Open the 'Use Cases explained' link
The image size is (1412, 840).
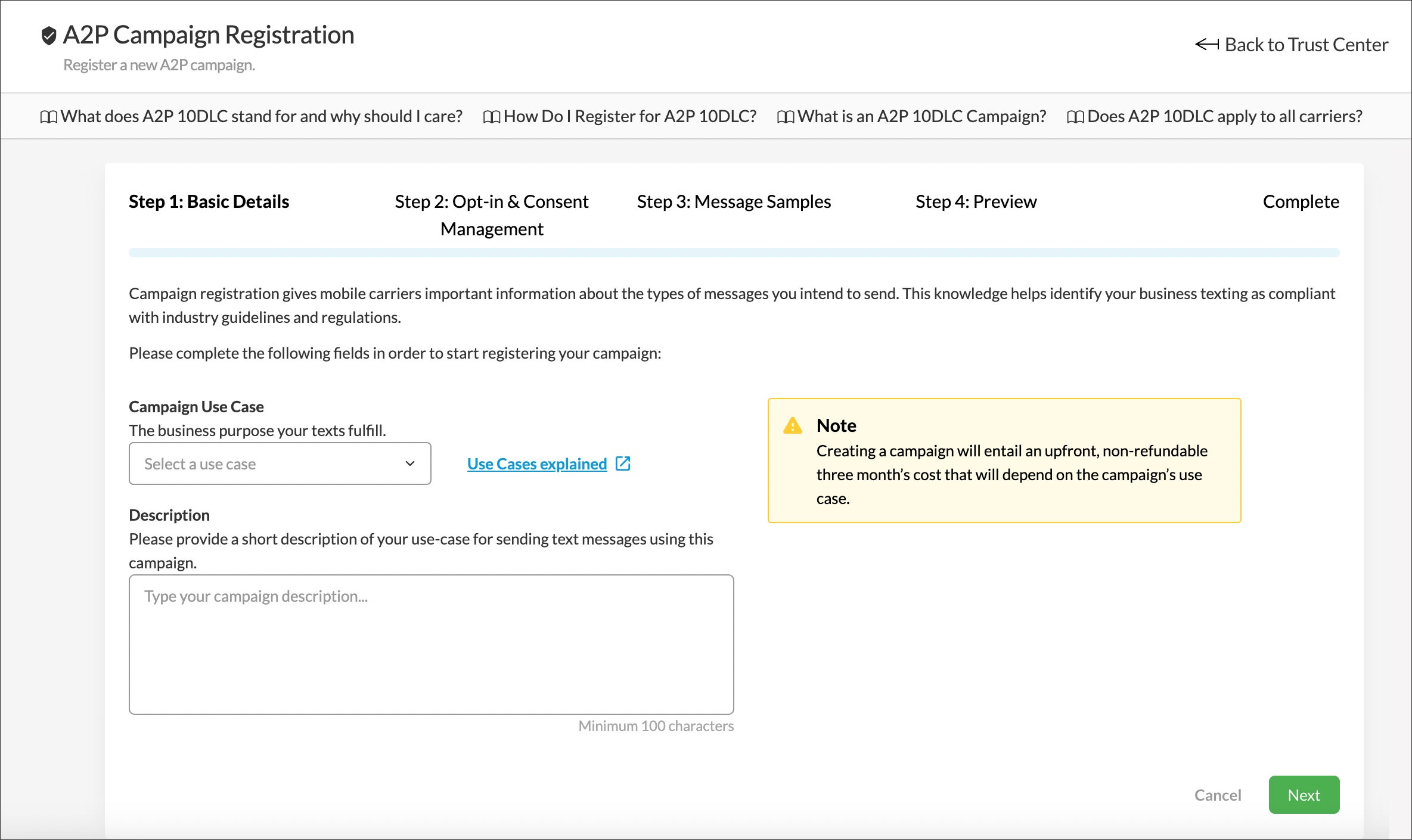click(x=536, y=463)
